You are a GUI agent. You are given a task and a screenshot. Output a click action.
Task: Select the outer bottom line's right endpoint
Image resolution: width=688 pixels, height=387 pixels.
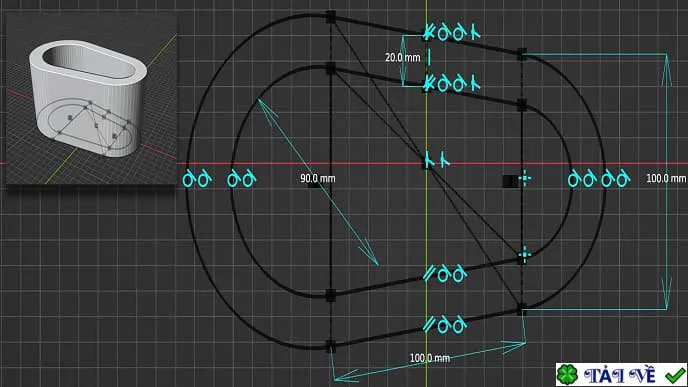click(521, 310)
